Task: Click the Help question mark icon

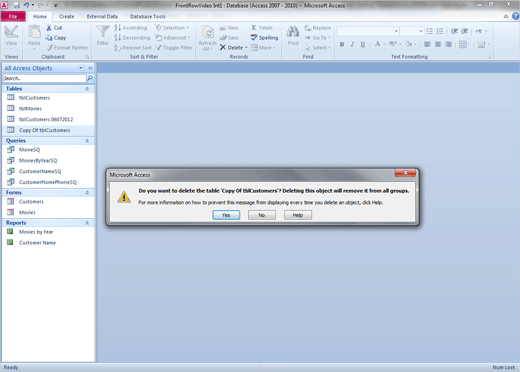Action: tap(516, 16)
